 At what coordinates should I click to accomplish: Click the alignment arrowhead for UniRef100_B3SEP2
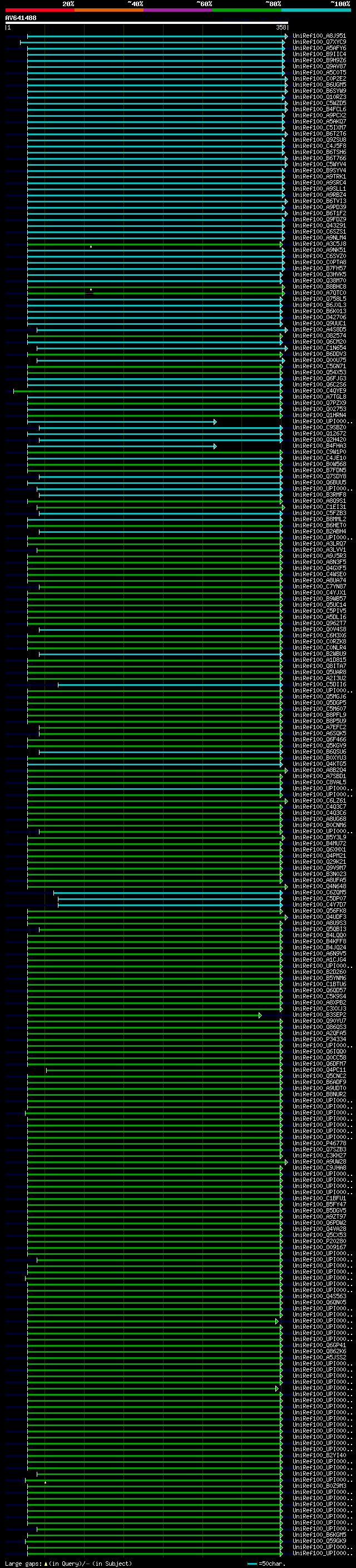(260, 1015)
